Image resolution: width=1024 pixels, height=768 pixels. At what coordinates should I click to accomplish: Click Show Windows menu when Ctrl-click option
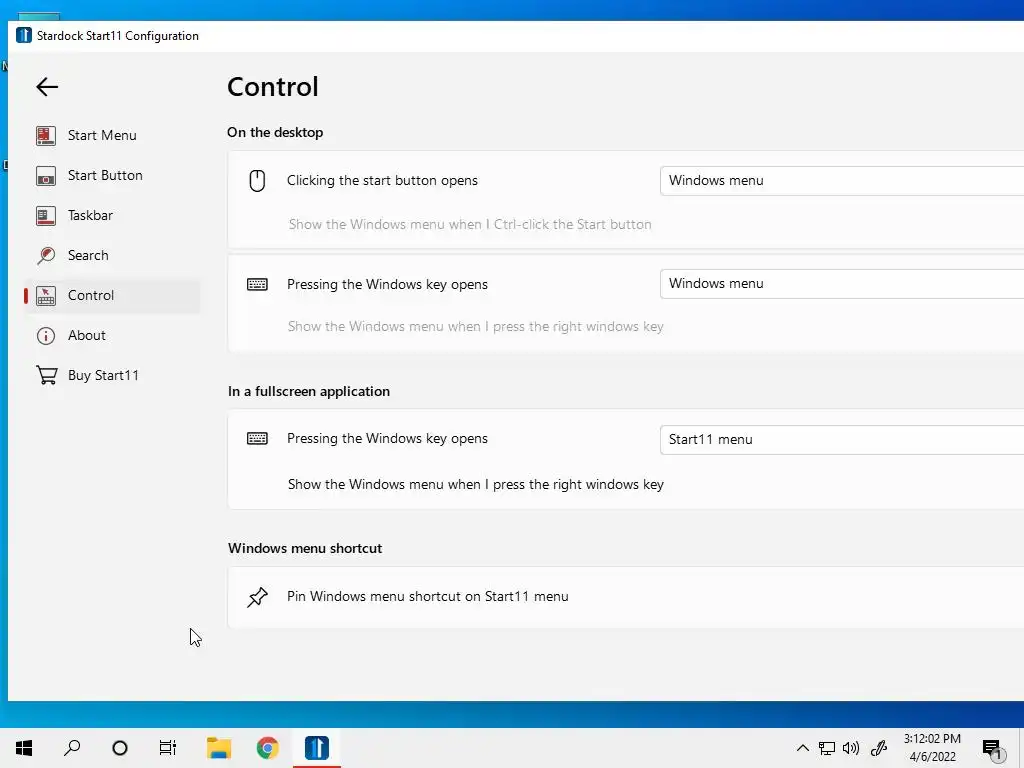(470, 225)
